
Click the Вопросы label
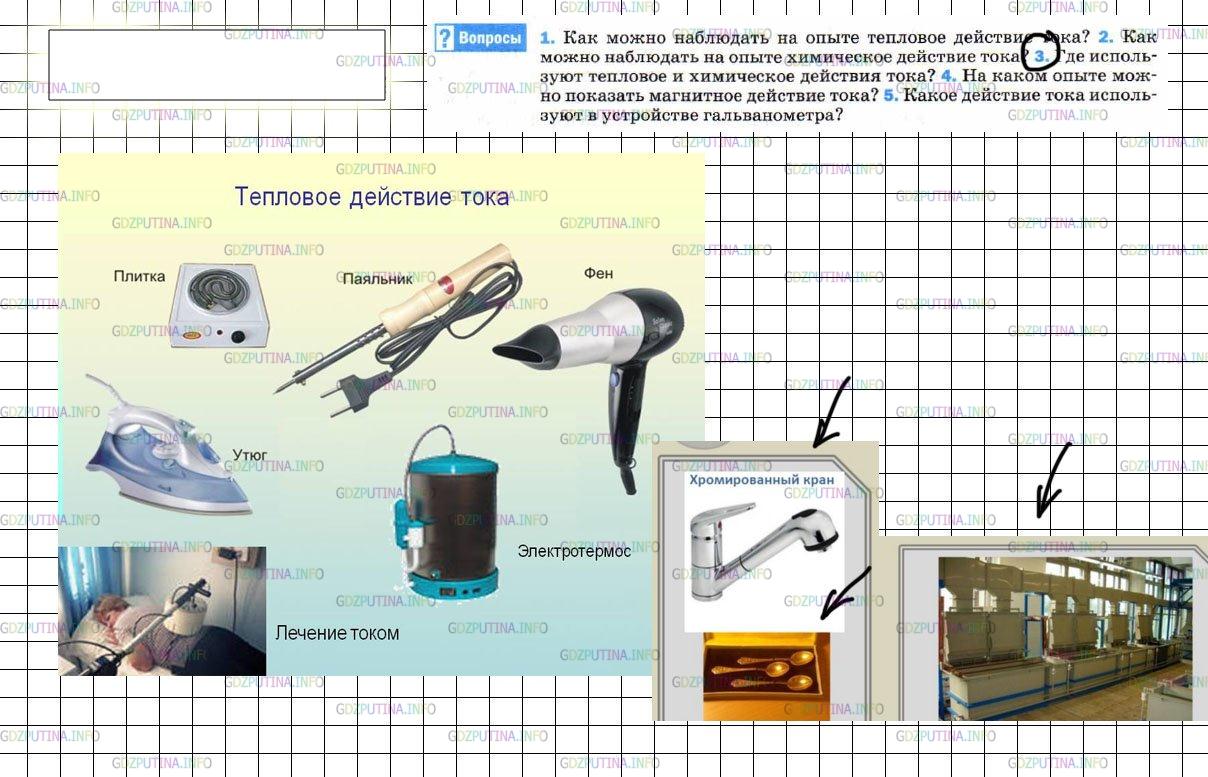[x=490, y=40]
